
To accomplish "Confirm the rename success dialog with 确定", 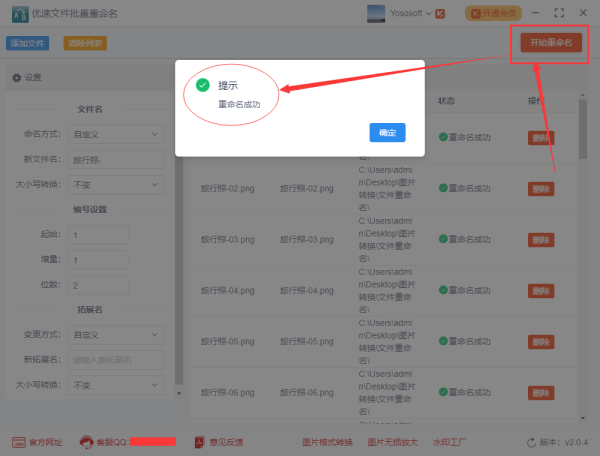I will [387, 132].
